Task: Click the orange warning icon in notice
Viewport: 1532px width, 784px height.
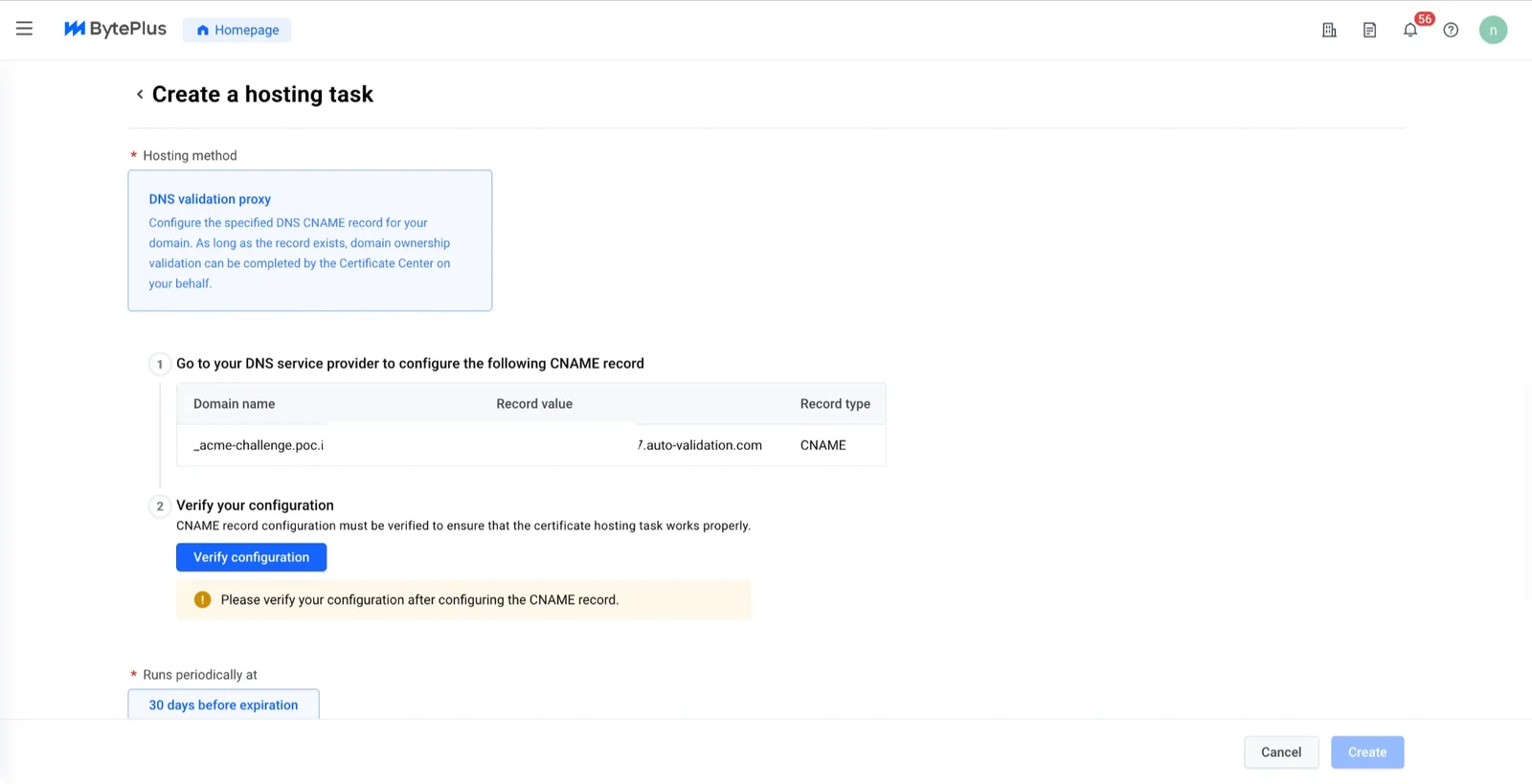Action: (202, 599)
